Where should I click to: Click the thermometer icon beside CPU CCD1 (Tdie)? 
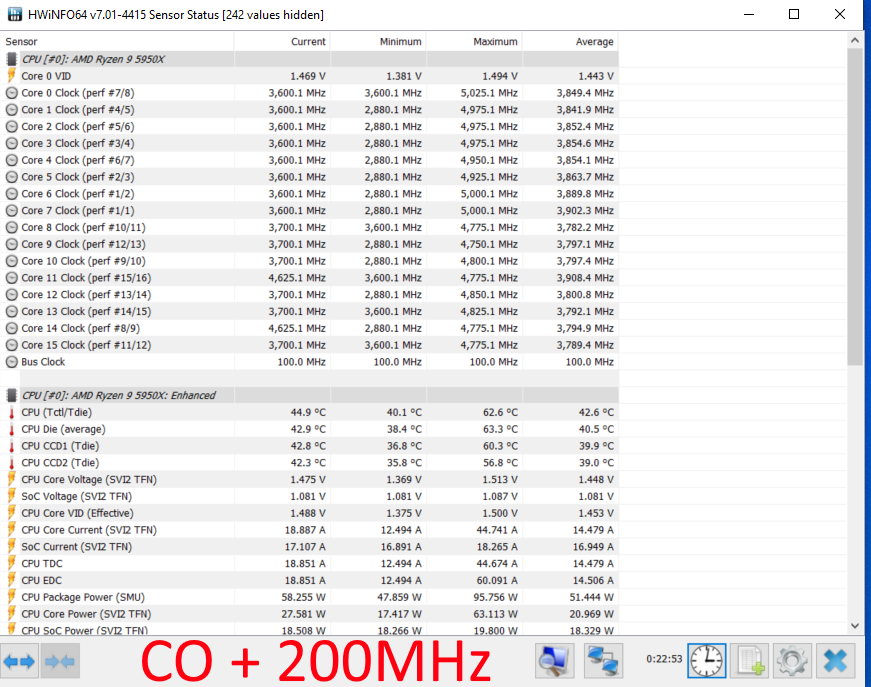(11, 446)
